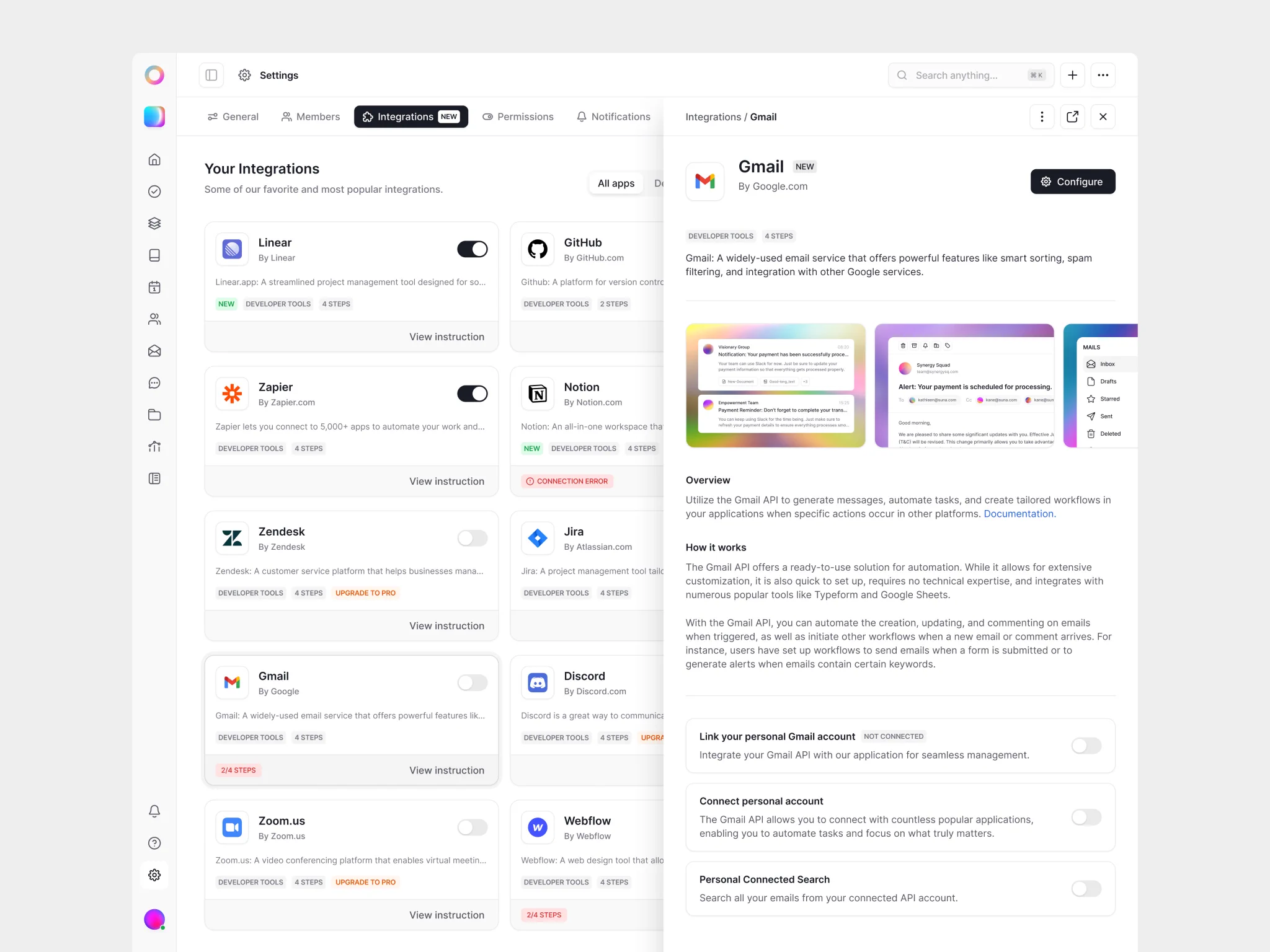The image size is (1270, 952).
Task: Open the calendar icon in sidebar
Action: tap(154, 288)
